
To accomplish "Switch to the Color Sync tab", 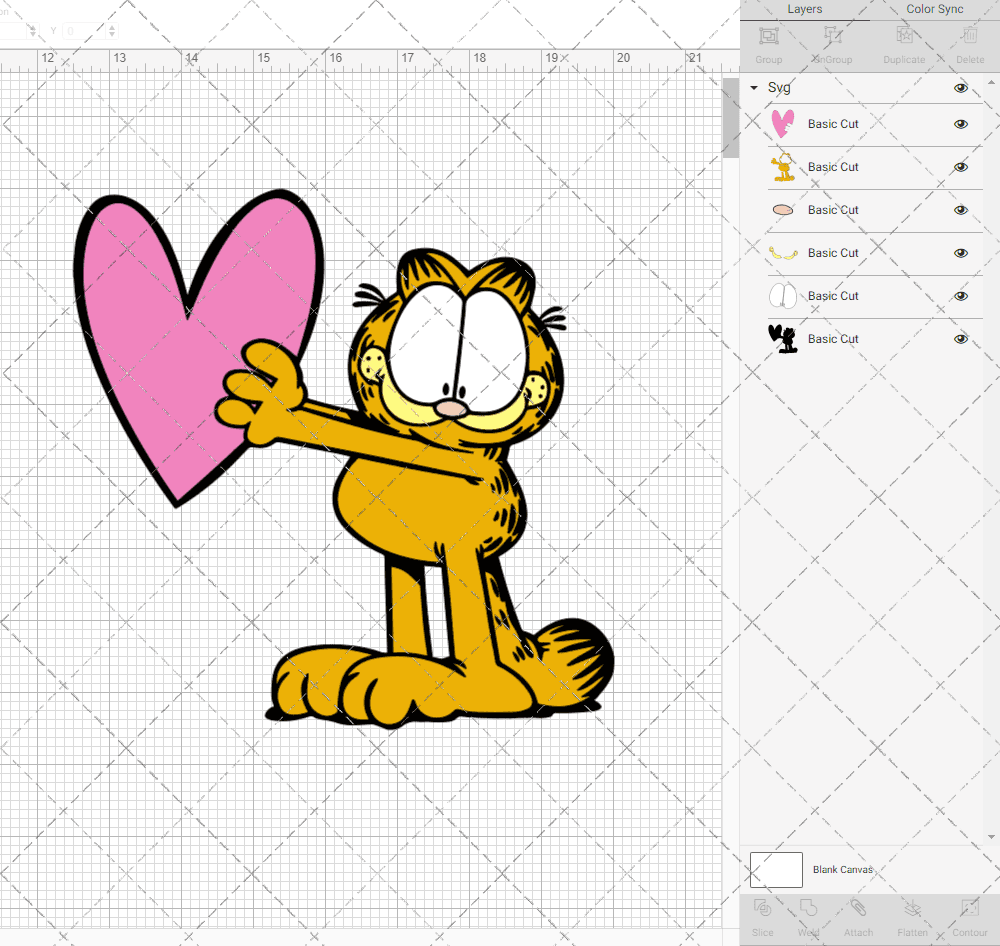I will click(934, 10).
